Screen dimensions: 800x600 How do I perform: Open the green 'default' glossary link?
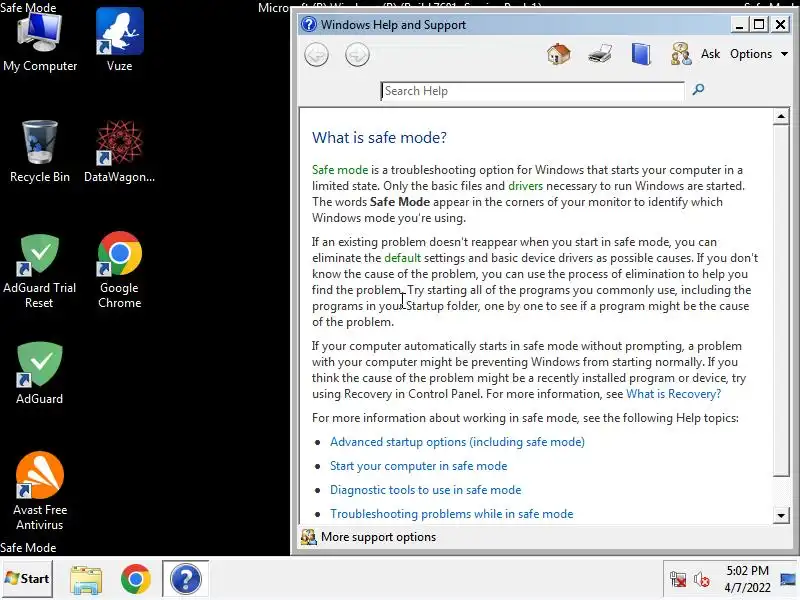(x=403, y=258)
